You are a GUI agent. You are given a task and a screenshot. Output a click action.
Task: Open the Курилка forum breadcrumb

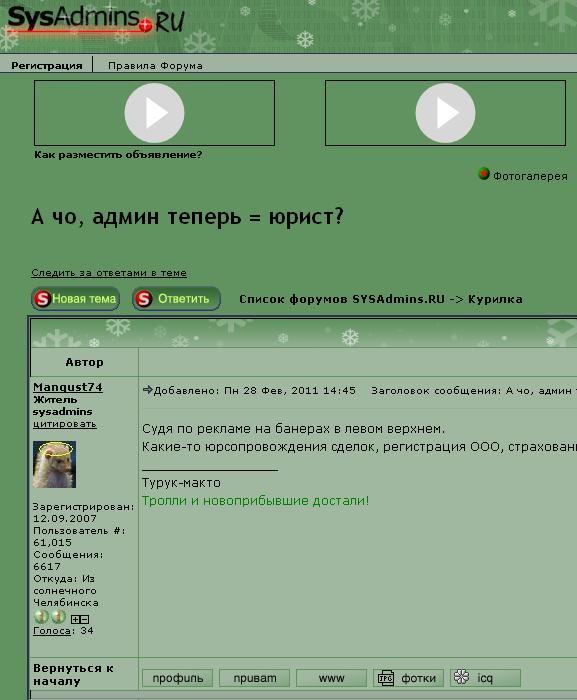[495, 299]
